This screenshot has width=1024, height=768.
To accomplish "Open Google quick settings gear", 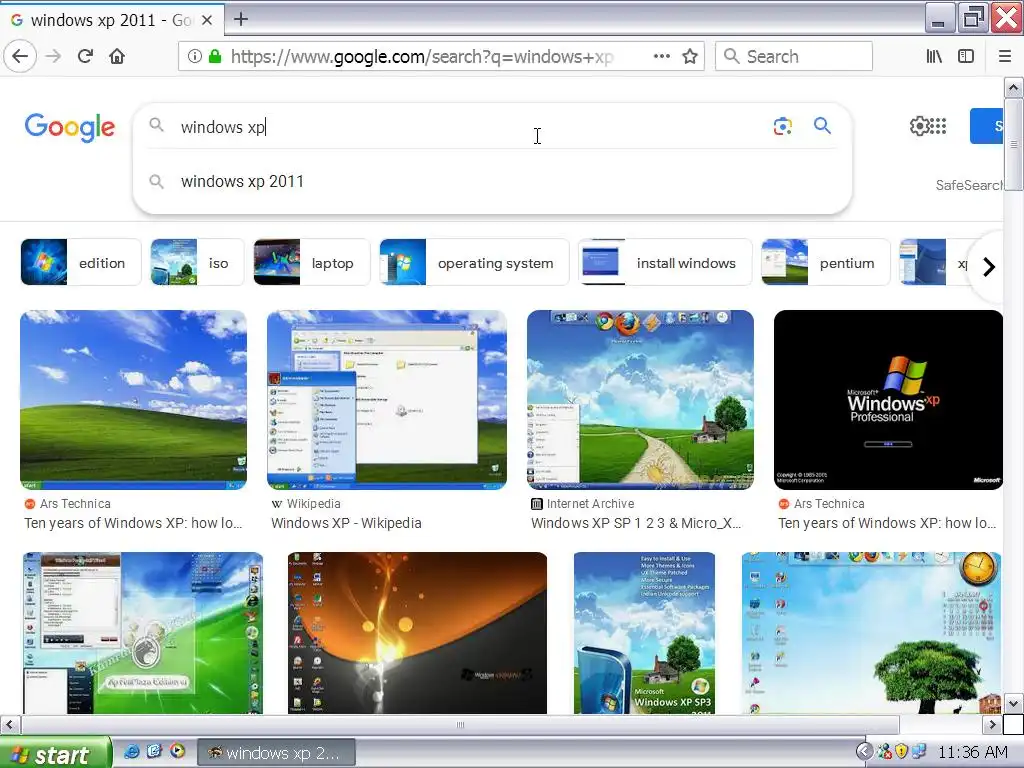I will coord(919,126).
